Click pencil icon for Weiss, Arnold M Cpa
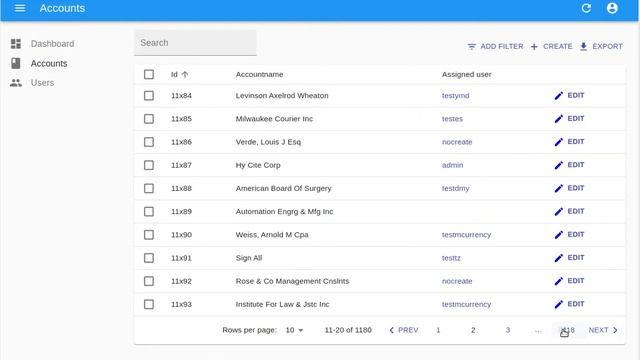The width and height of the screenshot is (640, 360). pyautogui.click(x=559, y=235)
